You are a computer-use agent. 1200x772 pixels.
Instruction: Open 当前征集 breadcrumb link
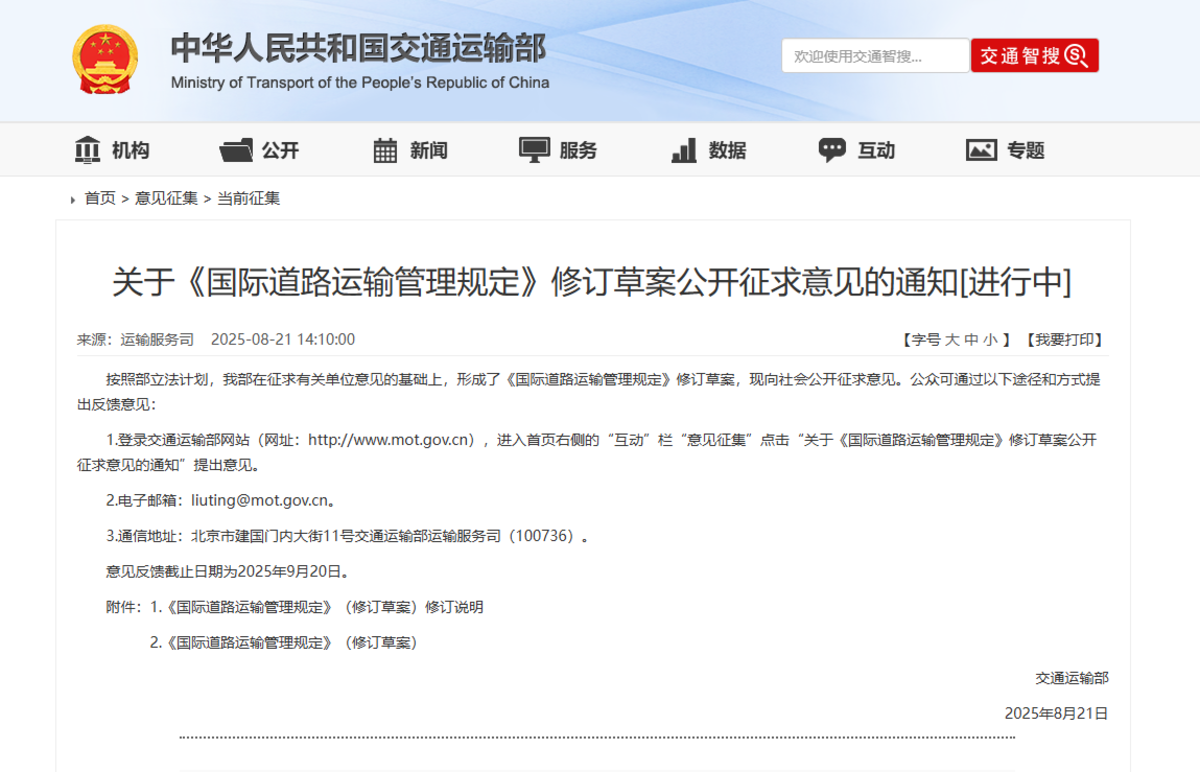pos(248,198)
